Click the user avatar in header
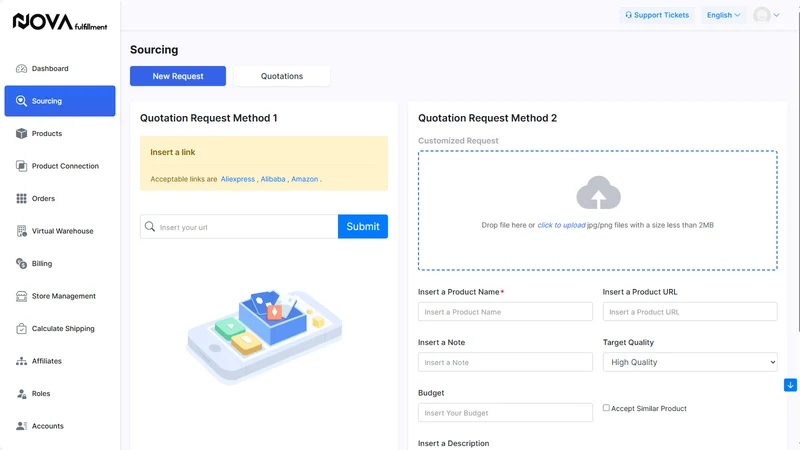Image resolution: width=800 pixels, height=450 pixels. tap(762, 15)
